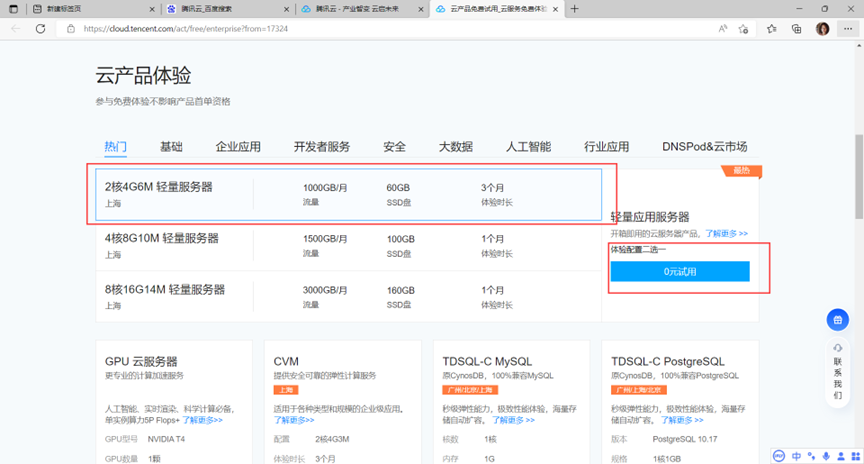Click the PostgreSQL 10.17 version value
This screenshot has width=864, height=464.
tap(685, 439)
